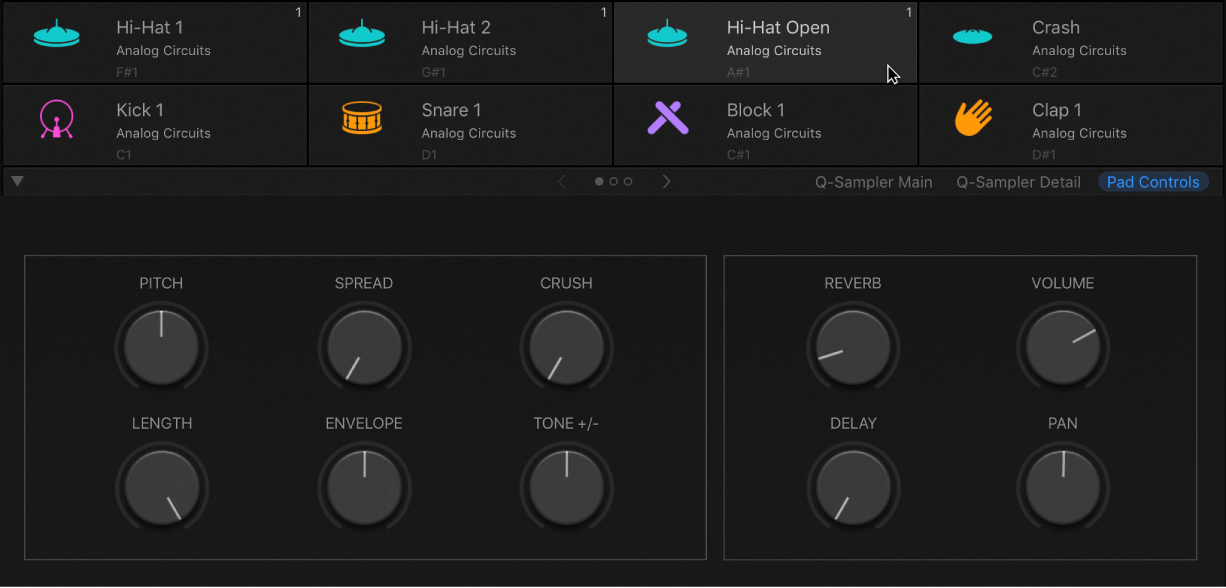This screenshot has height=588, width=1226.
Task: Click the Clap 1 hand icon
Action: (x=972, y=117)
